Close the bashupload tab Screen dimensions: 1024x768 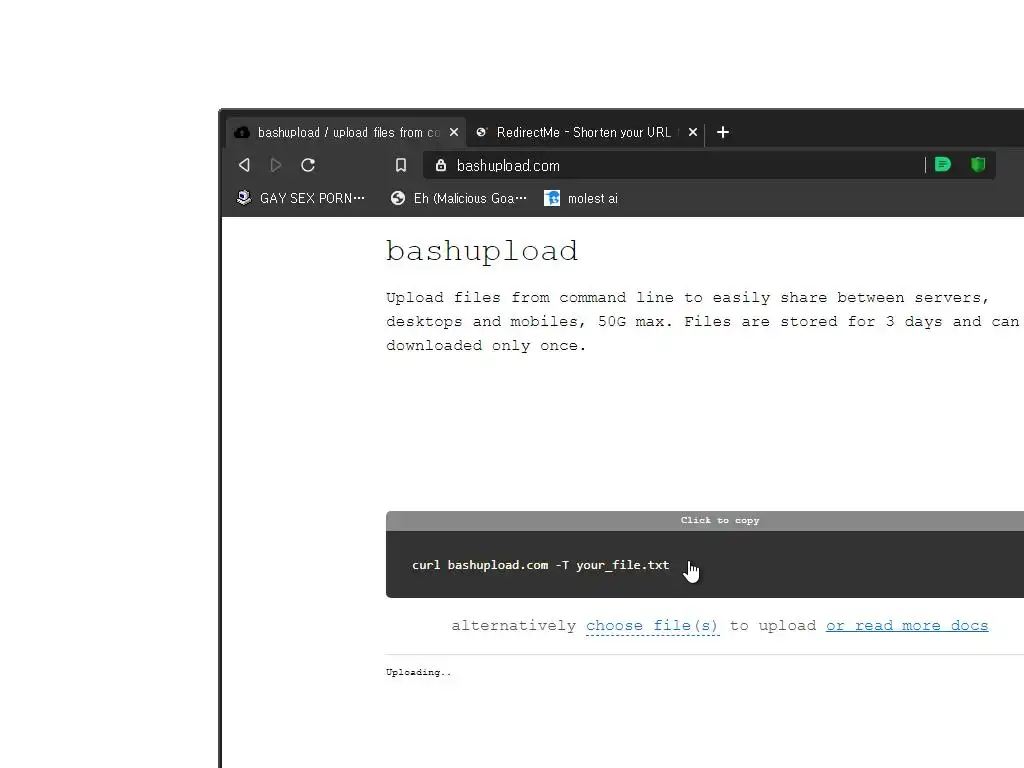pos(454,133)
